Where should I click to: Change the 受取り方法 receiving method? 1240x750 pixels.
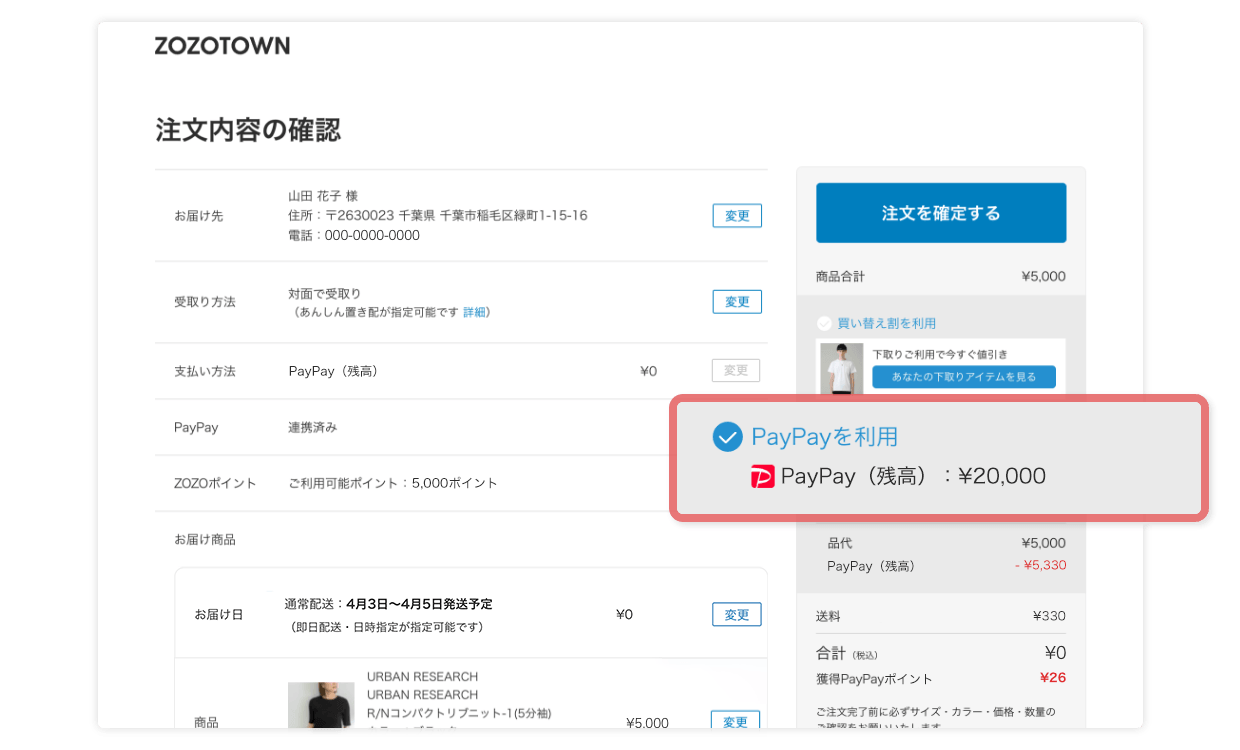coord(737,302)
